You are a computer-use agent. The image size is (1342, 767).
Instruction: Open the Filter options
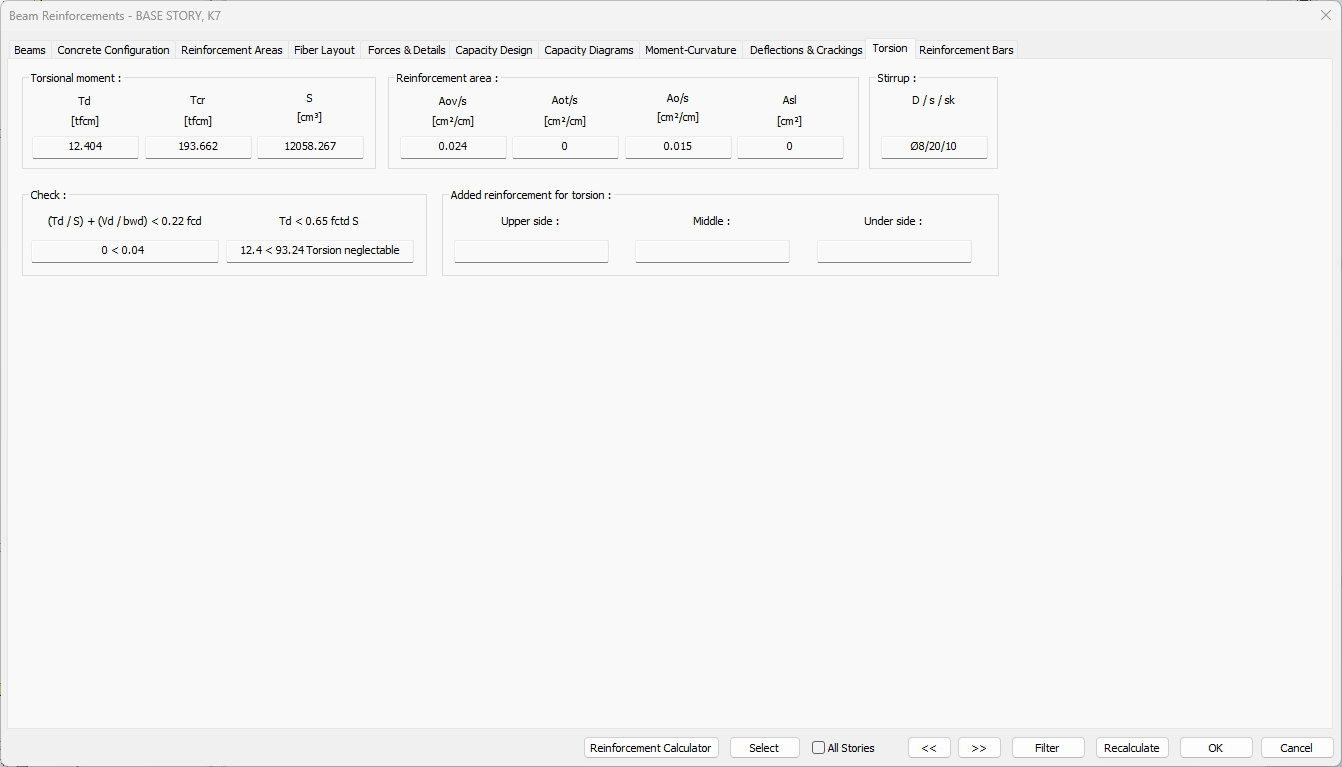click(x=1047, y=748)
